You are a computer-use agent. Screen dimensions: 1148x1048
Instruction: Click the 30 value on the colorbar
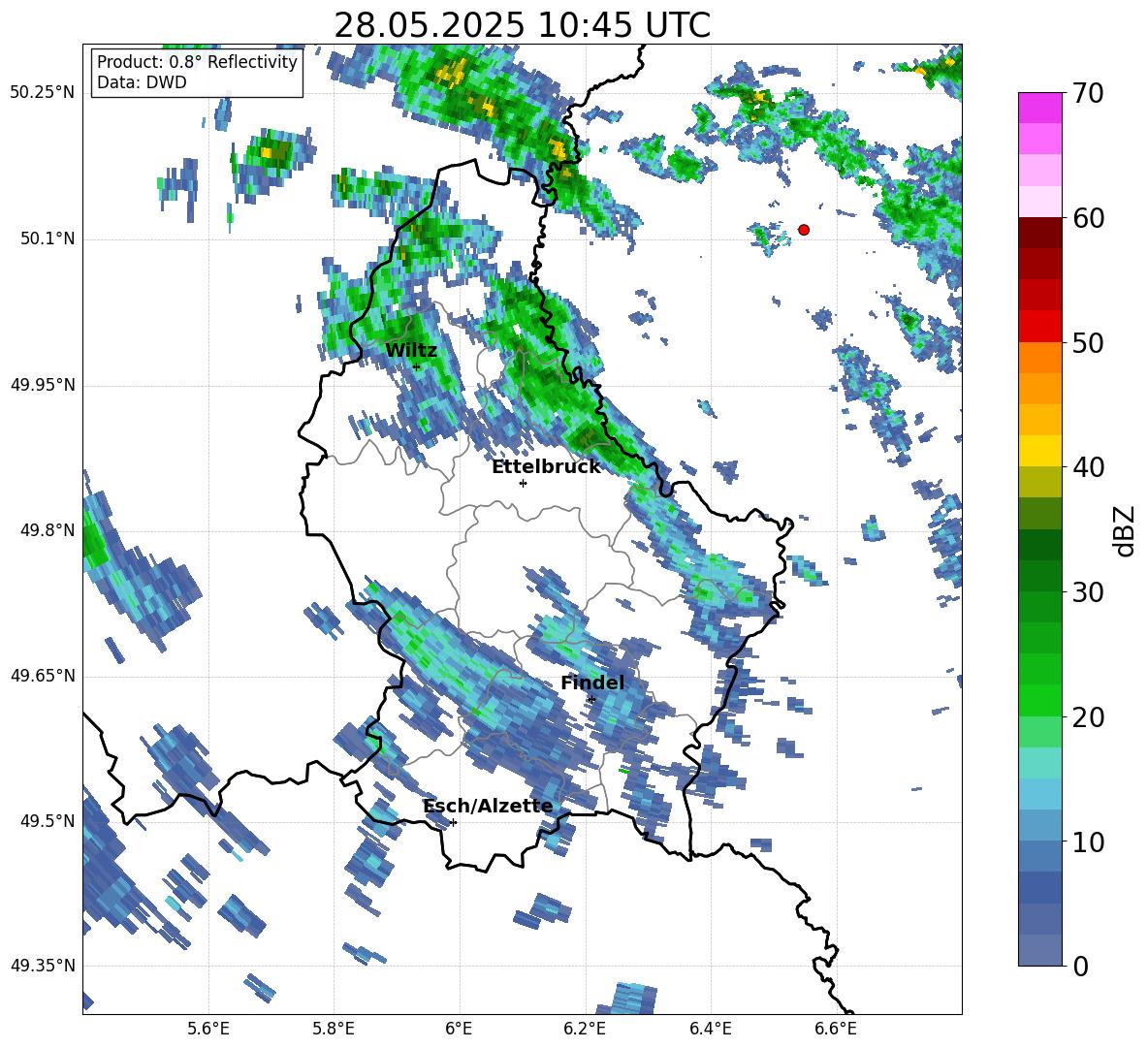click(x=1087, y=592)
